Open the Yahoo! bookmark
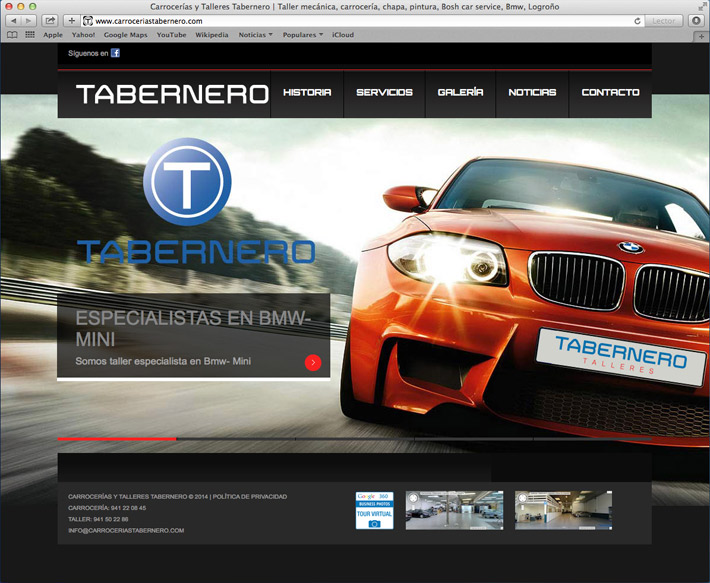The width and height of the screenshot is (710, 583). pyautogui.click(x=83, y=35)
